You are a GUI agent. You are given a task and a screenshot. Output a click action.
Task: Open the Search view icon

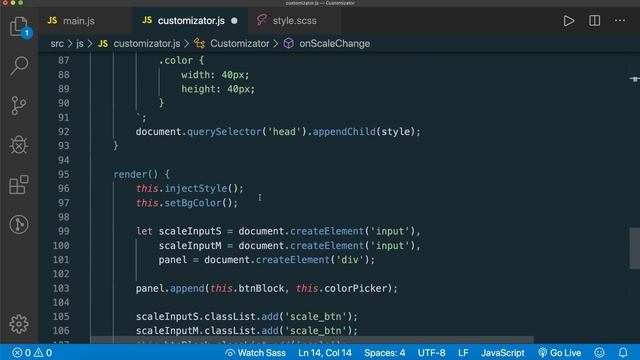coord(19,66)
